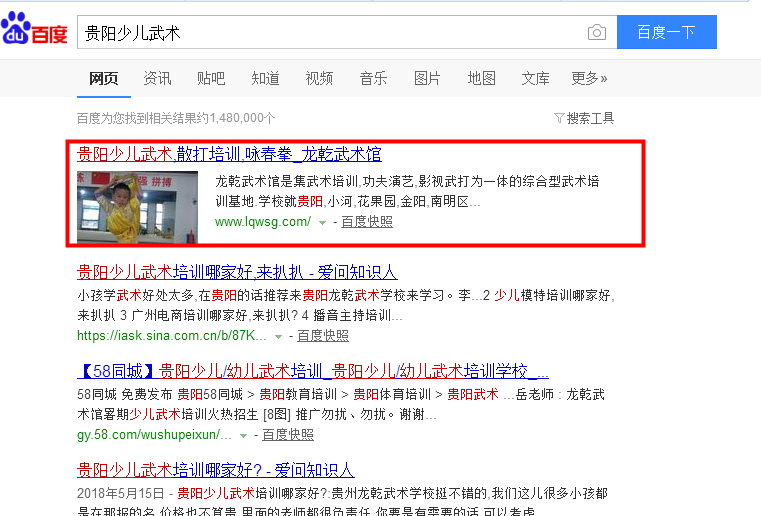Click the 百度一下 search button
Screen dimensions: 761x516
click(667, 32)
